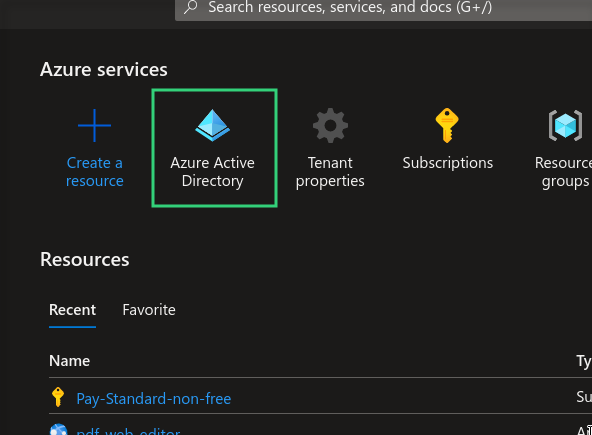
Task: Click the Subscriptions label
Action: [447, 163]
